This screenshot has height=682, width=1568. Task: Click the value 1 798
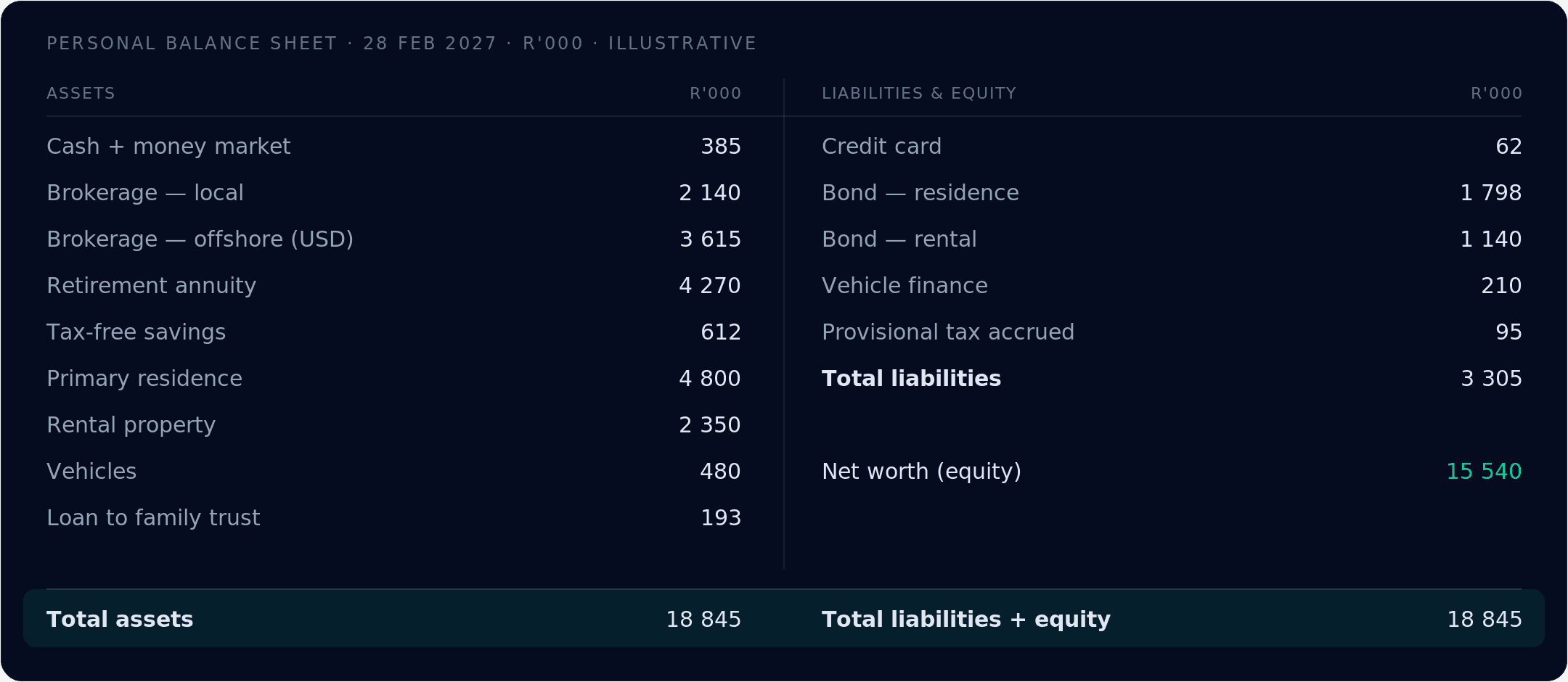click(x=1491, y=193)
